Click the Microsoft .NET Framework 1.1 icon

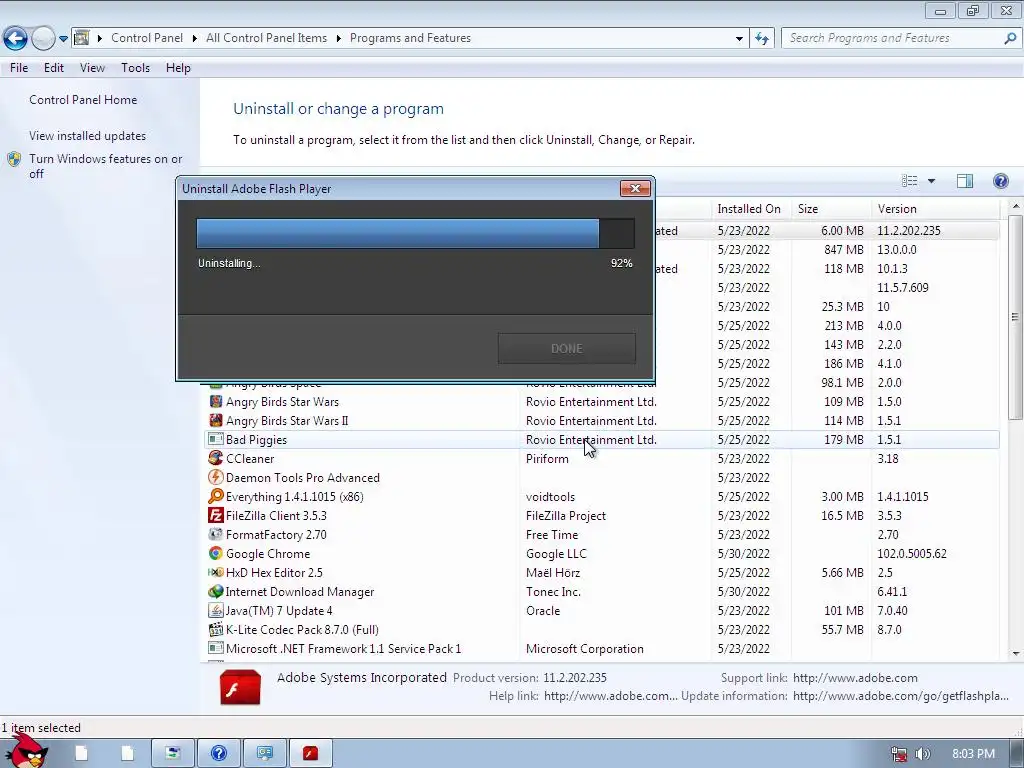click(216, 648)
